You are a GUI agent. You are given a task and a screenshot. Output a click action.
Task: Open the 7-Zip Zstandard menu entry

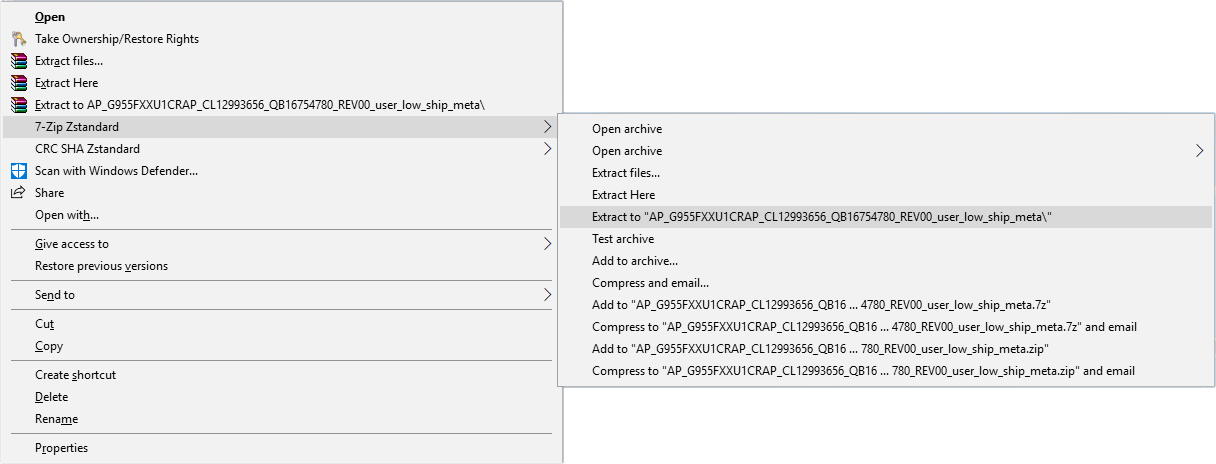pos(281,127)
